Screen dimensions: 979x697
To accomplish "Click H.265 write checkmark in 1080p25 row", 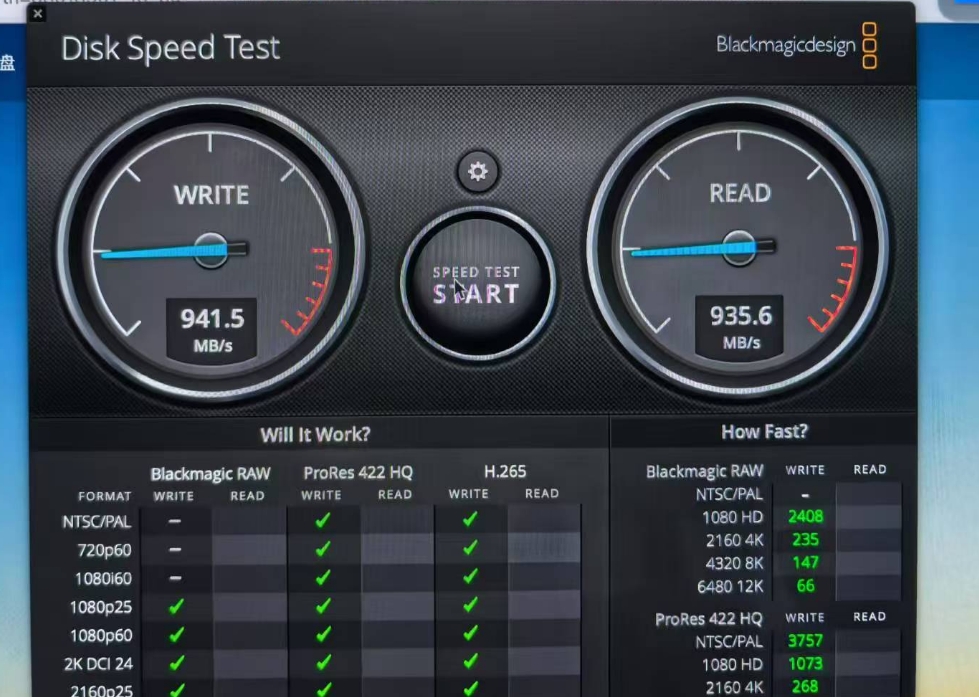I will point(470,605).
